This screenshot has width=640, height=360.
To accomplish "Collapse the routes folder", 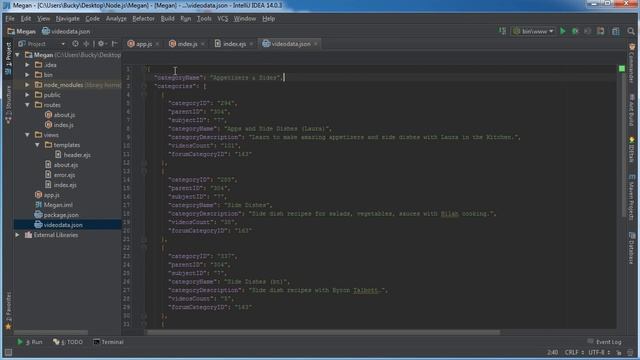I will pyautogui.click(x=27, y=105).
